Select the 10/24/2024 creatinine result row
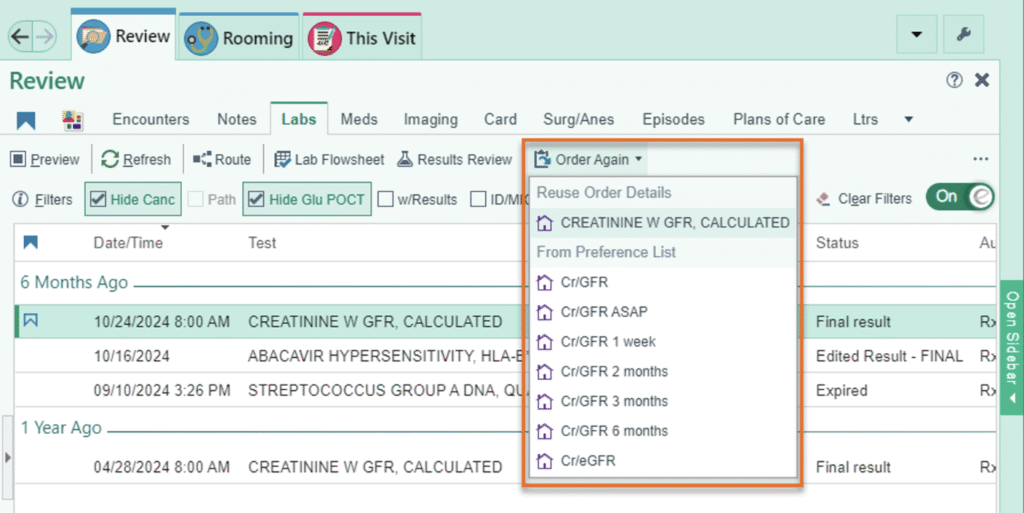Viewport: 1024px width, 513px height. pos(375,322)
